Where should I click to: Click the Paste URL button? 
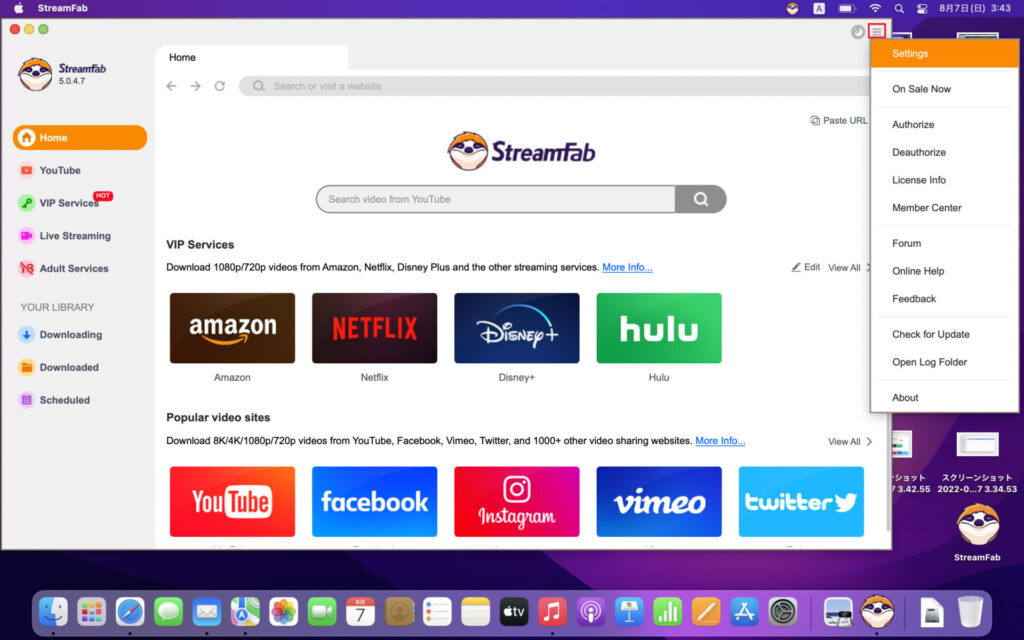coord(839,121)
